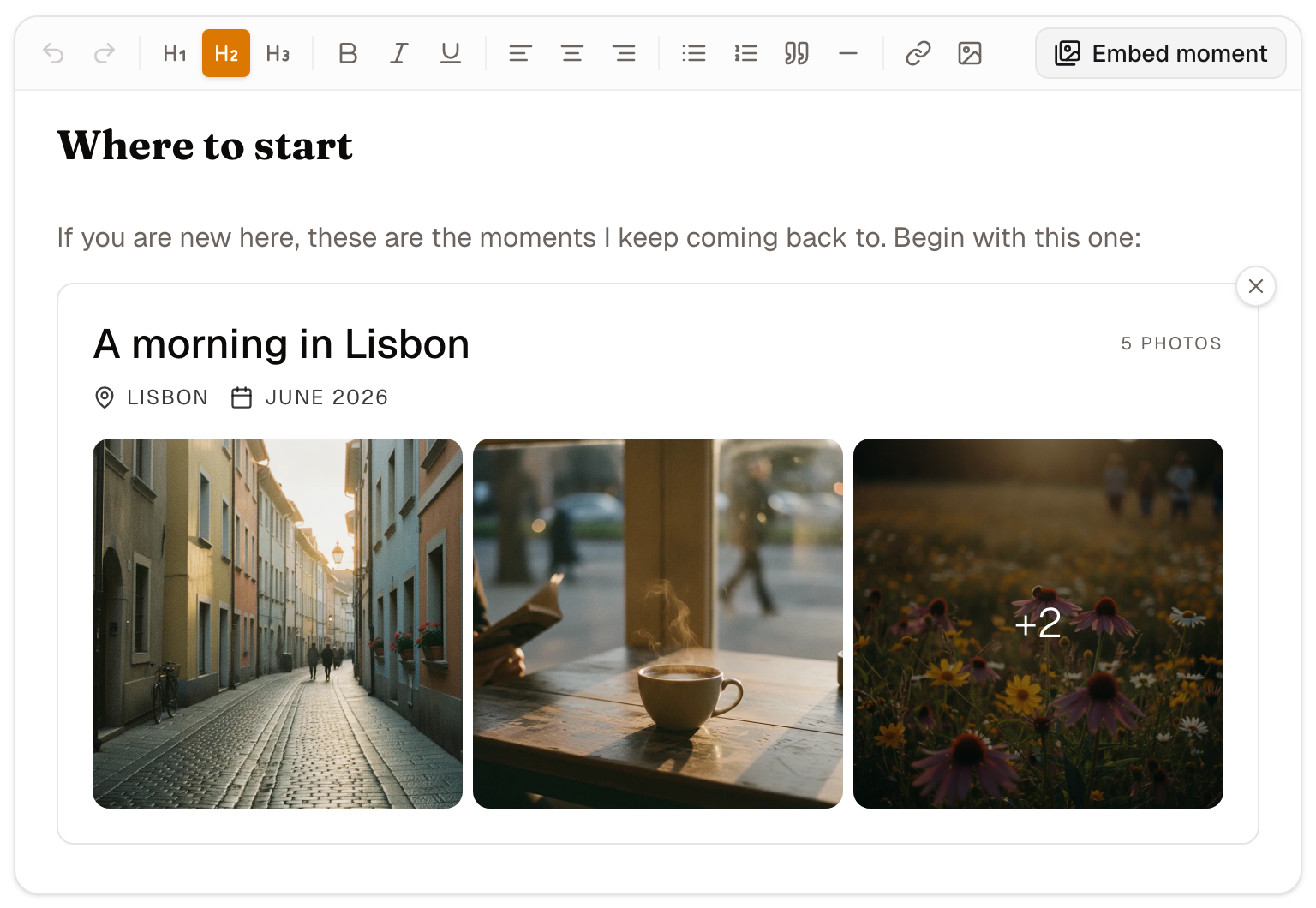This screenshot has height=908, width=1316.
Task: Insert a hyperlink
Action: point(918,53)
